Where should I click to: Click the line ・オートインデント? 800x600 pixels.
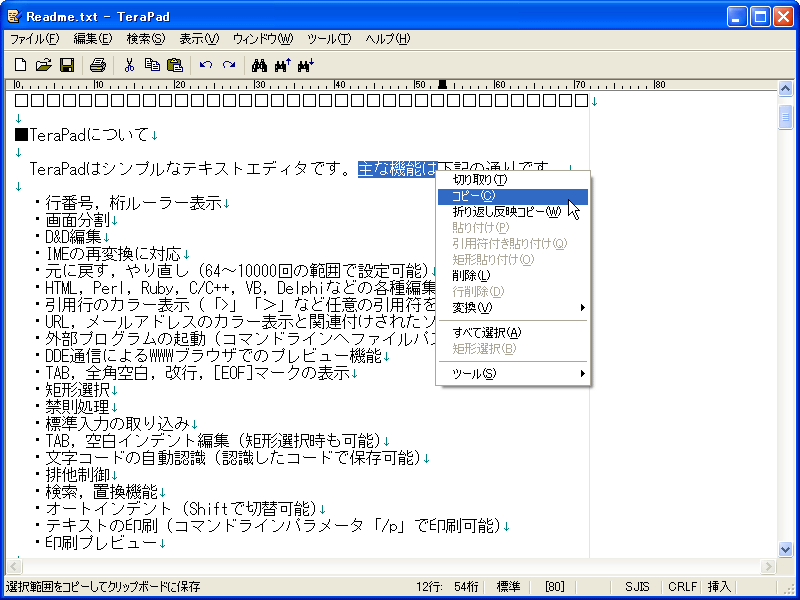[180, 509]
